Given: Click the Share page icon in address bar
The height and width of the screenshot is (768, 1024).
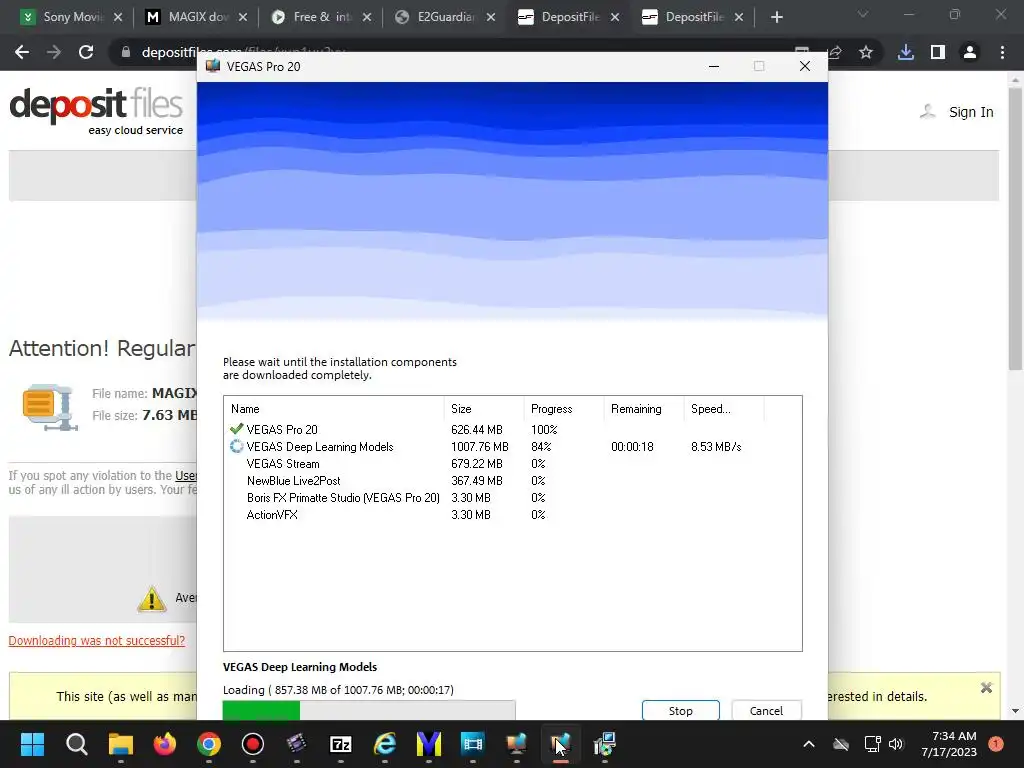Looking at the screenshot, I should point(835,52).
